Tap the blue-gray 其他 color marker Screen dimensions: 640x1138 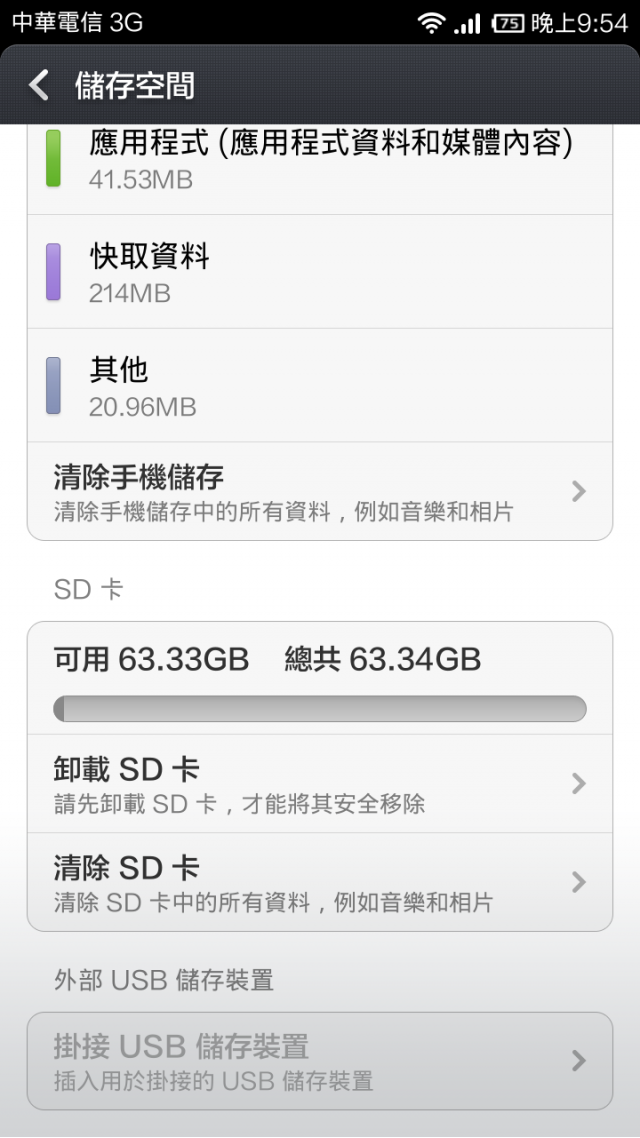pyautogui.click(x=53, y=385)
